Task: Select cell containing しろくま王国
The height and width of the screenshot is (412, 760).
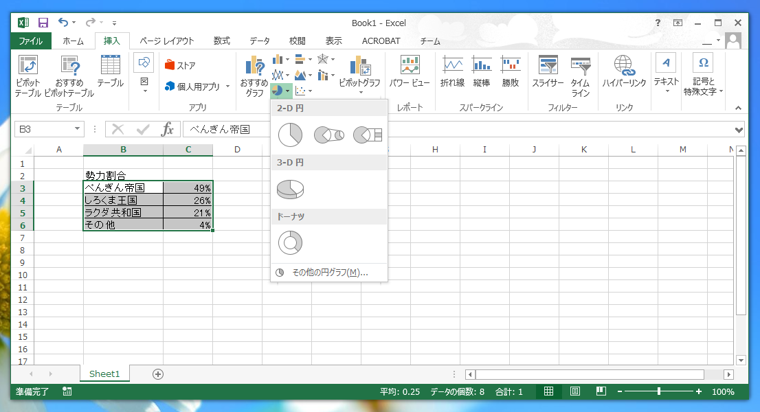Action: click(123, 200)
